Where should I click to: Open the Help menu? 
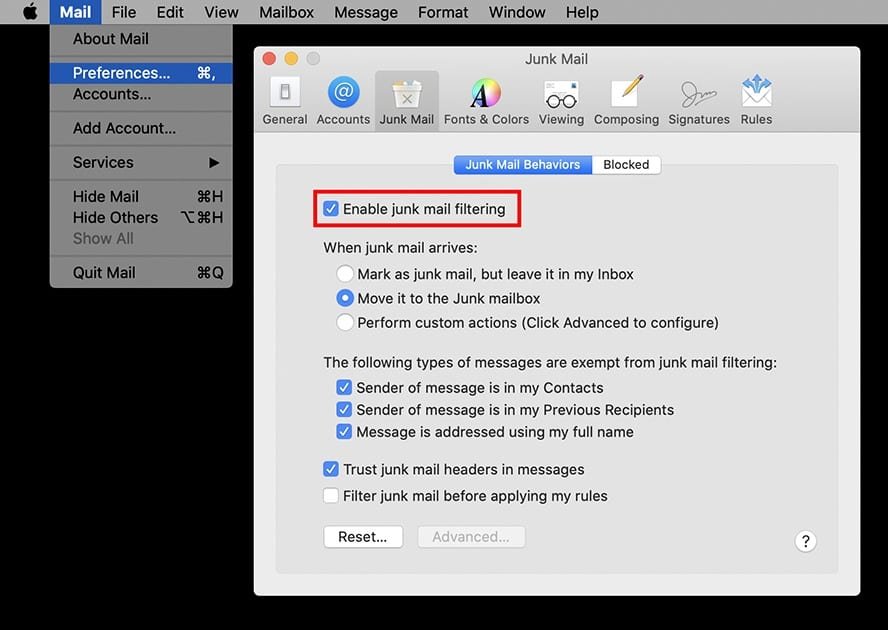coord(582,12)
